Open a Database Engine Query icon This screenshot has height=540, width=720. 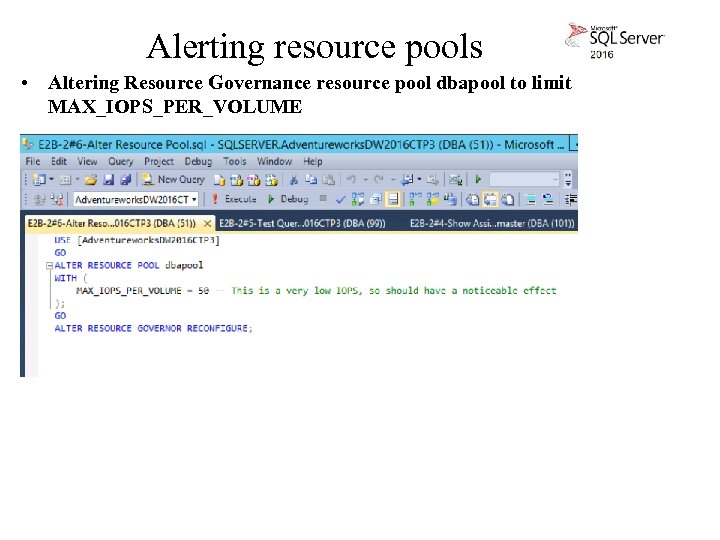tap(219, 180)
